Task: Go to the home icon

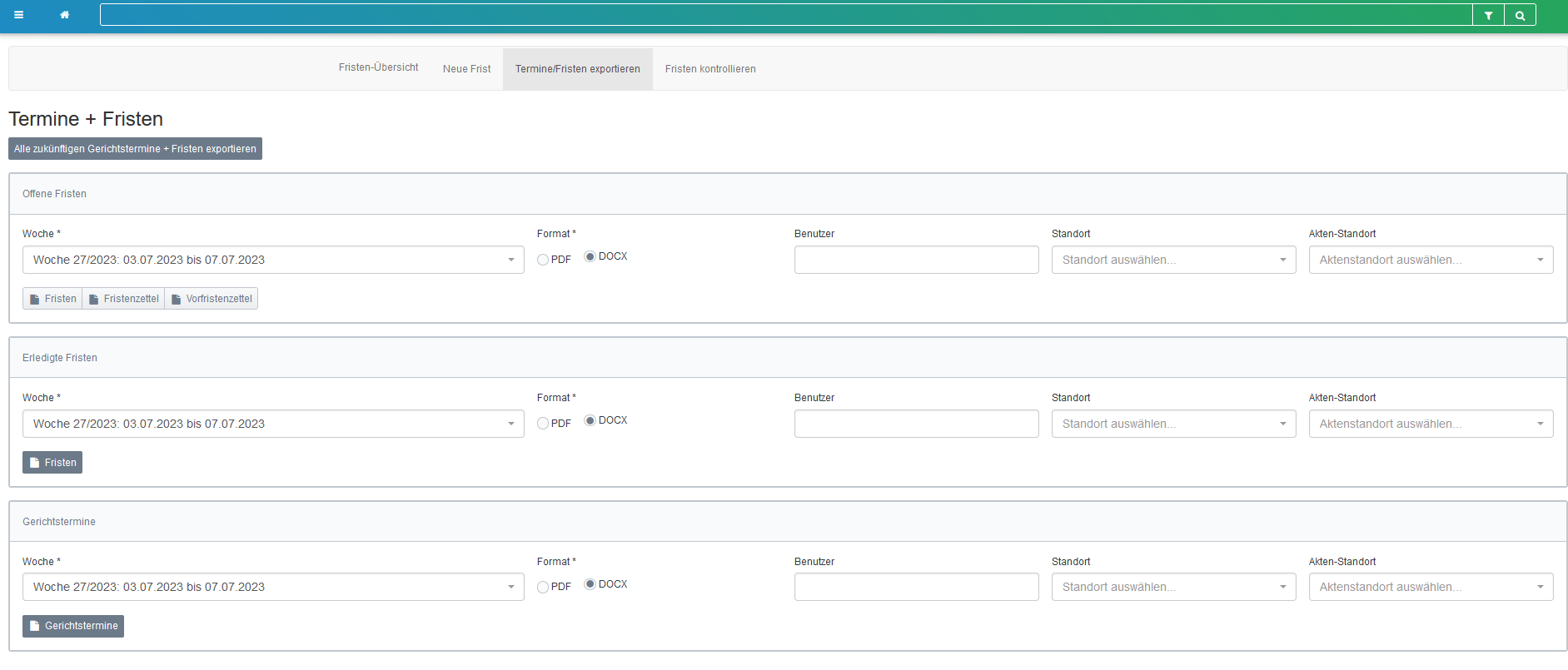Action: click(x=64, y=15)
